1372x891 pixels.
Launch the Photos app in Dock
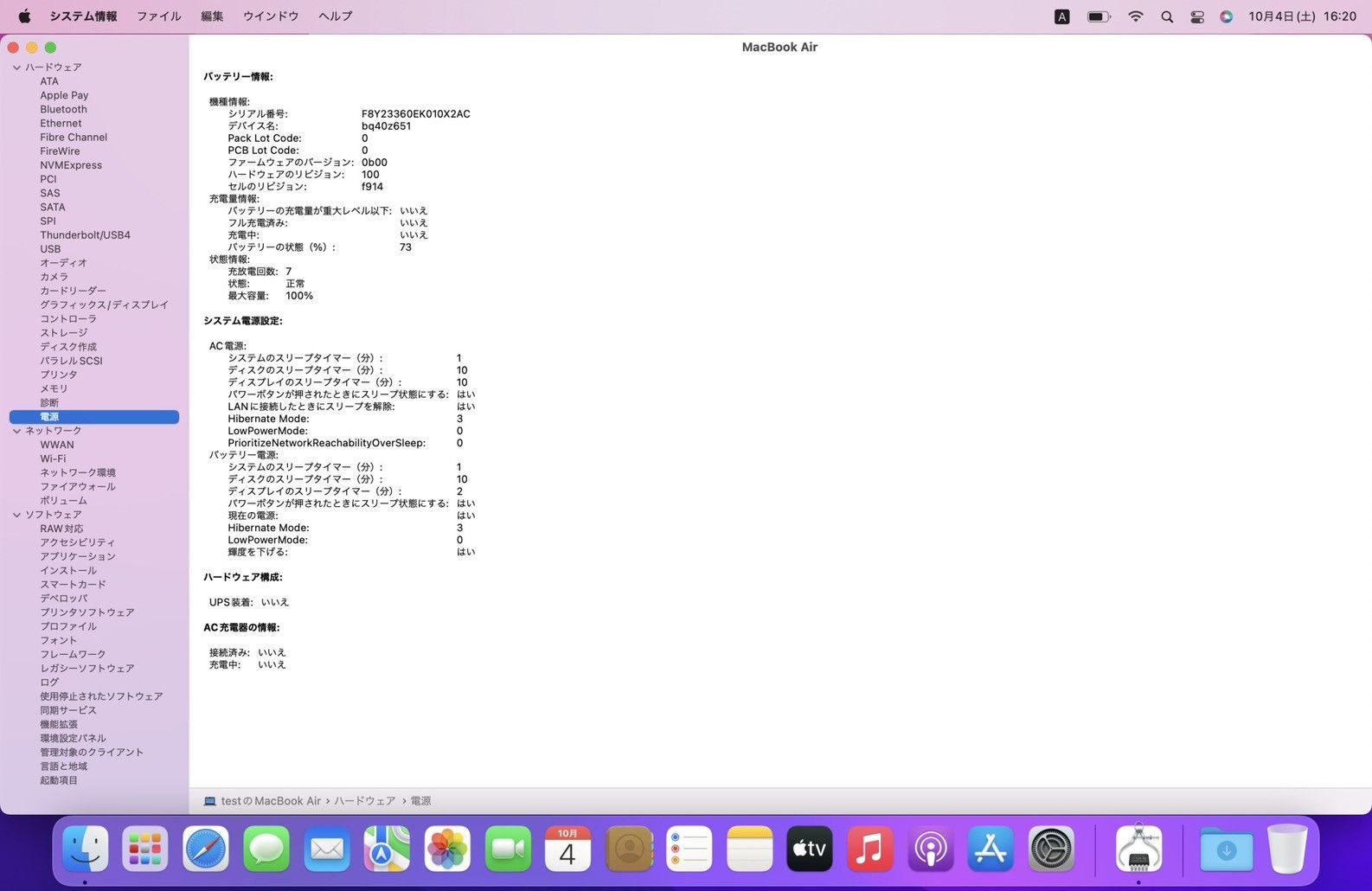point(447,850)
